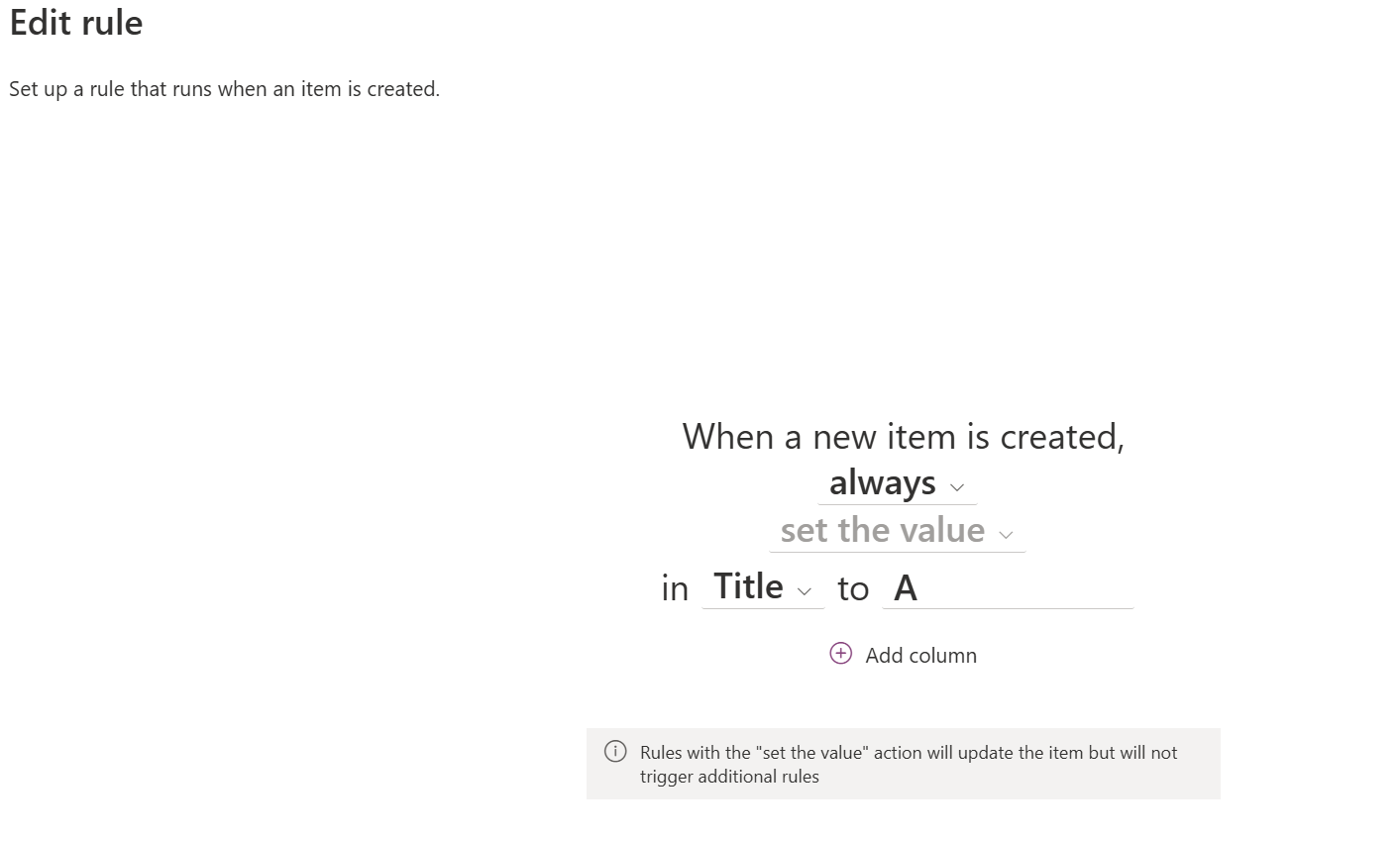Click the "trigger additional rules" line
The width and height of the screenshot is (1400, 841).
(x=729, y=777)
